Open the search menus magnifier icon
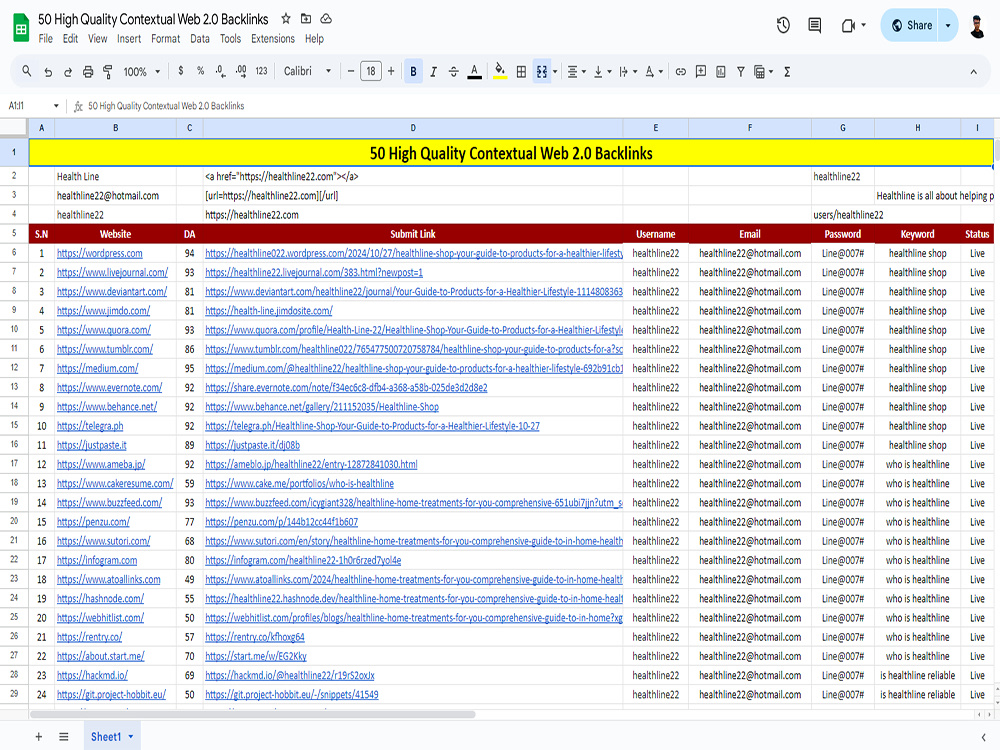 [26, 71]
